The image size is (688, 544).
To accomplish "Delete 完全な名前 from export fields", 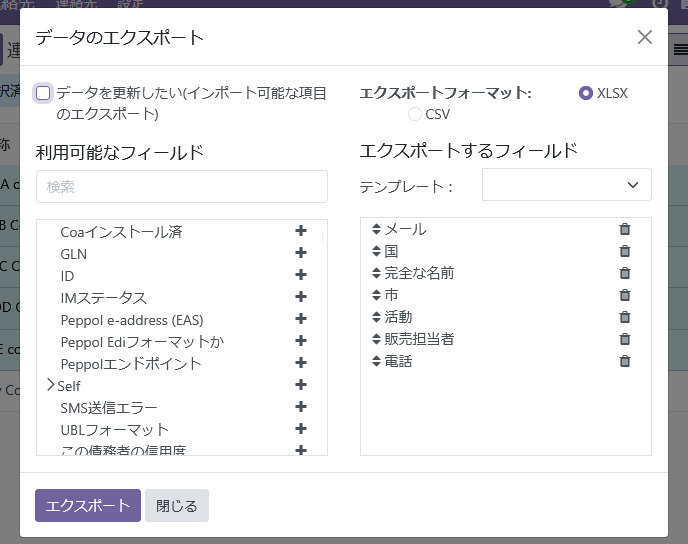I will [x=625, y=273].
